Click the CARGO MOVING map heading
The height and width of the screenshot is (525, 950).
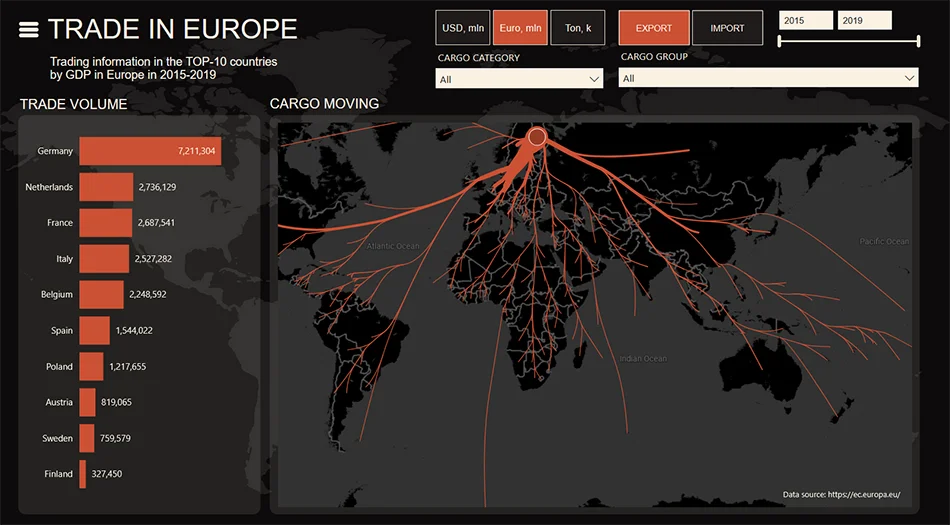click(324, 104)
